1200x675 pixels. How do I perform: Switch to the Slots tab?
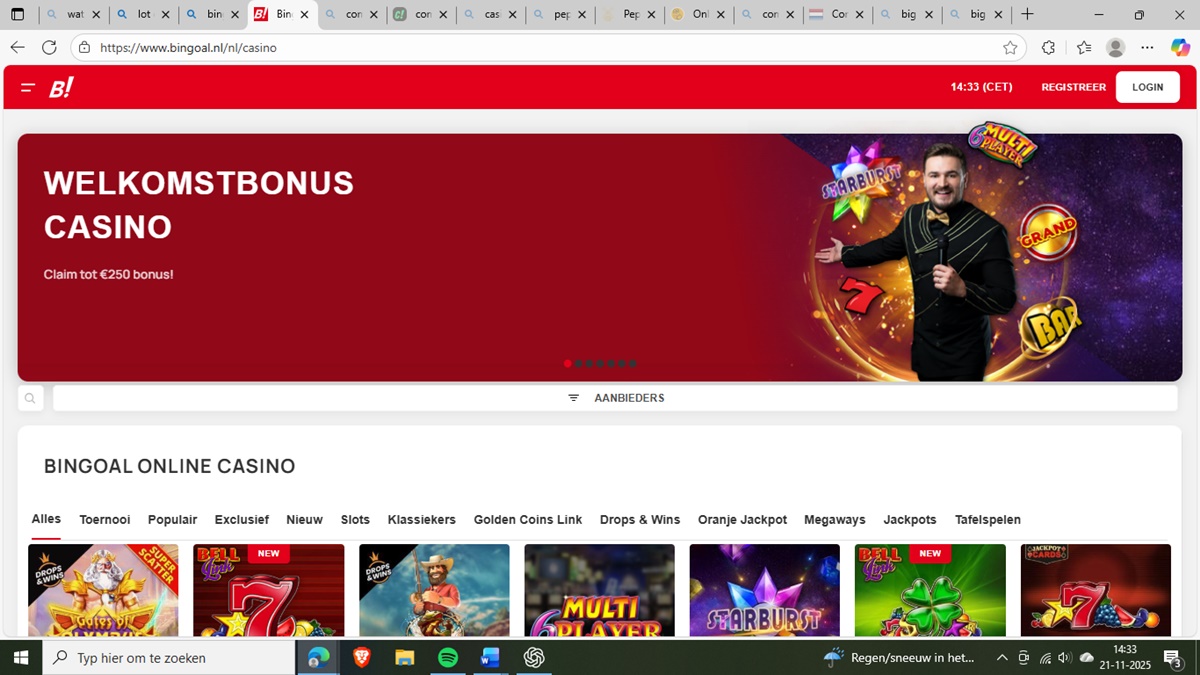[x=355, y=520]
